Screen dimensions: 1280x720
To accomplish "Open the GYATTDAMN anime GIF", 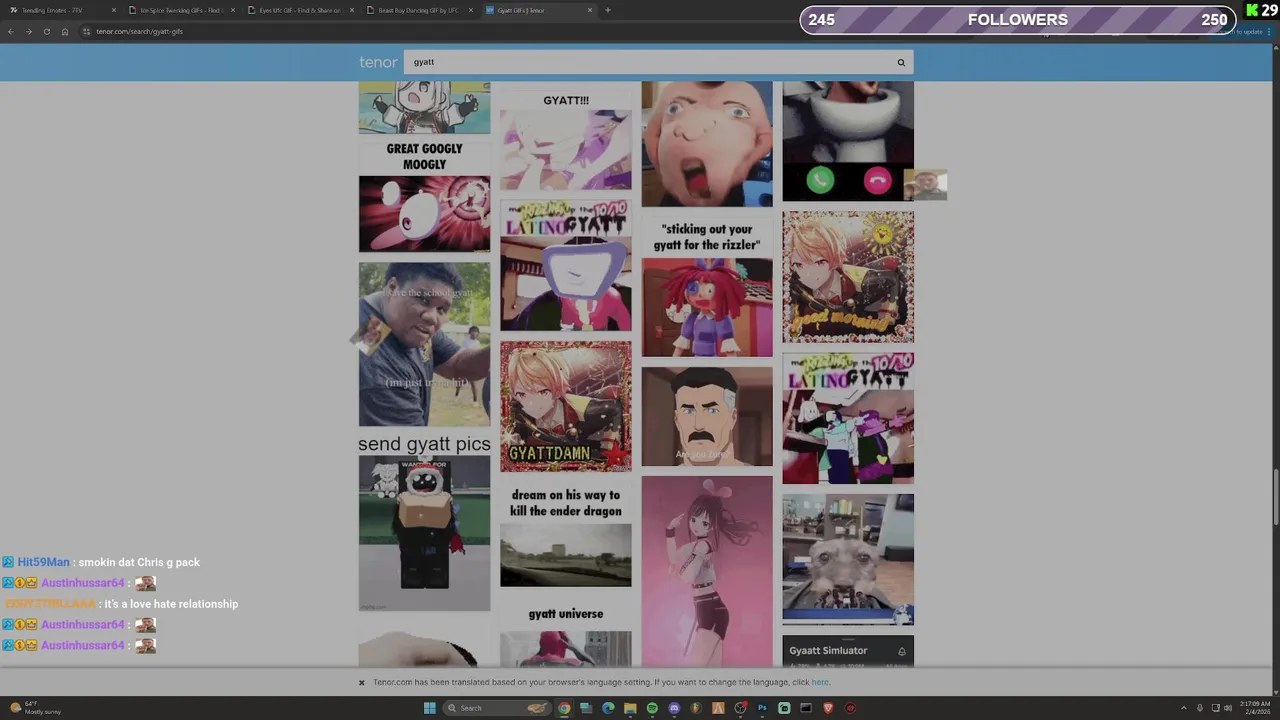I will (566, 406).
